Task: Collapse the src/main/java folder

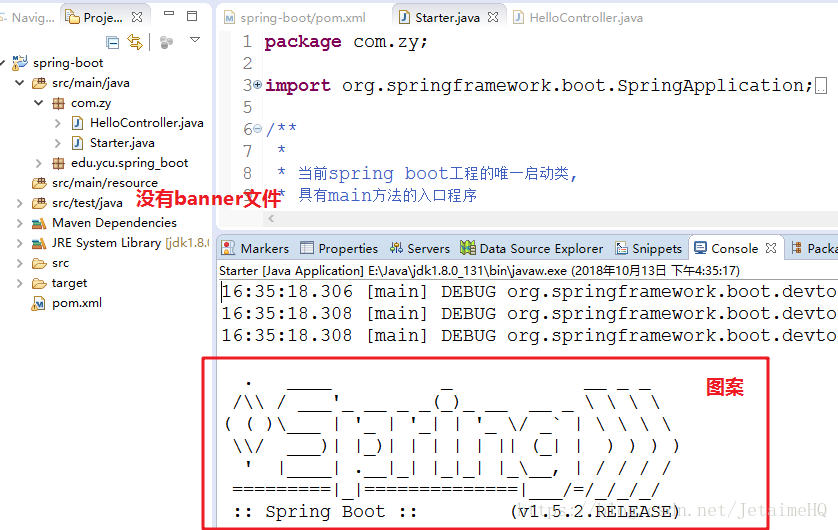Action: tap(20, 83)
